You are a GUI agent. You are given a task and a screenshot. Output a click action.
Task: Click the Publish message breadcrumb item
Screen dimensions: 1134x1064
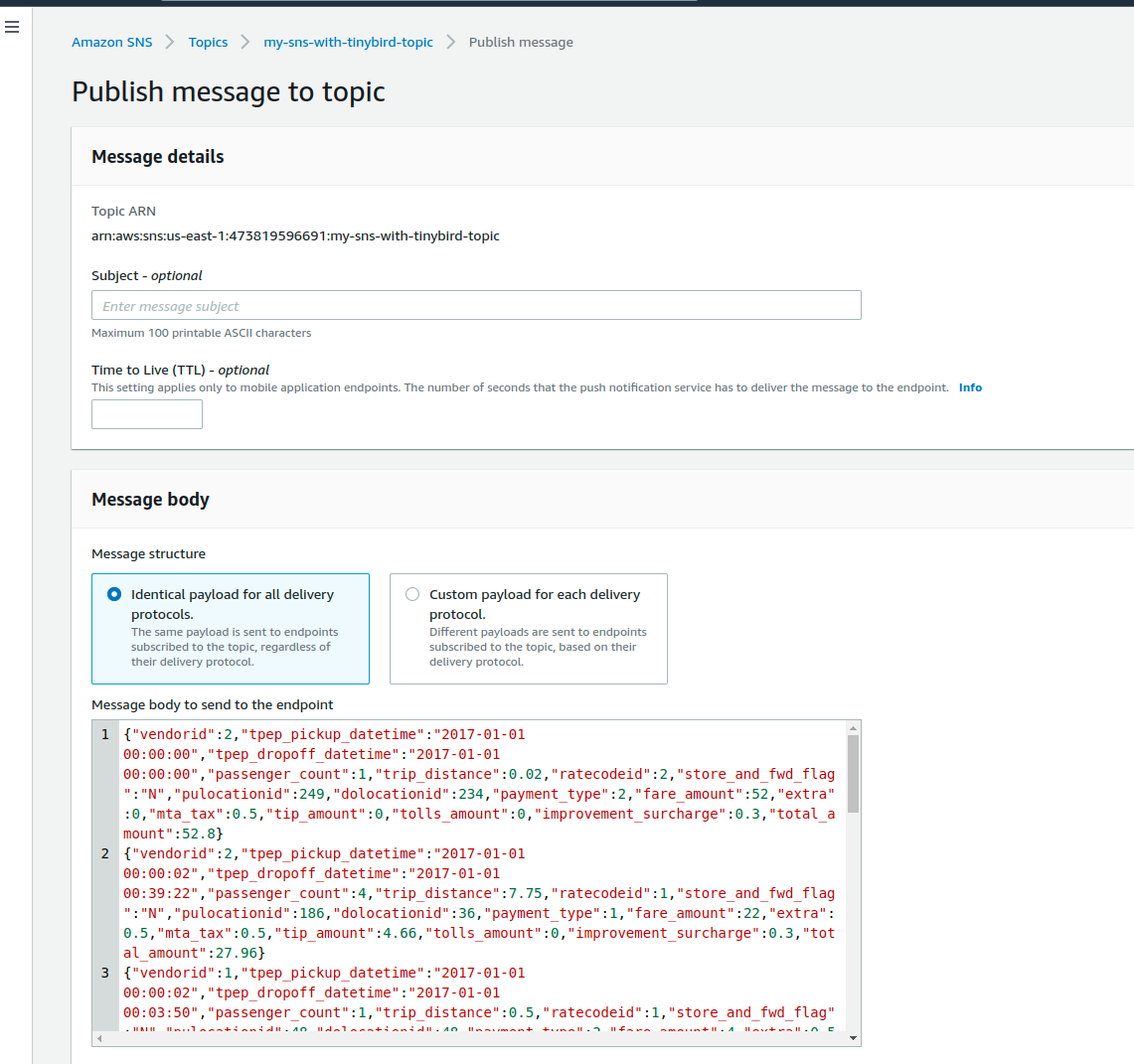pos(521,42)
